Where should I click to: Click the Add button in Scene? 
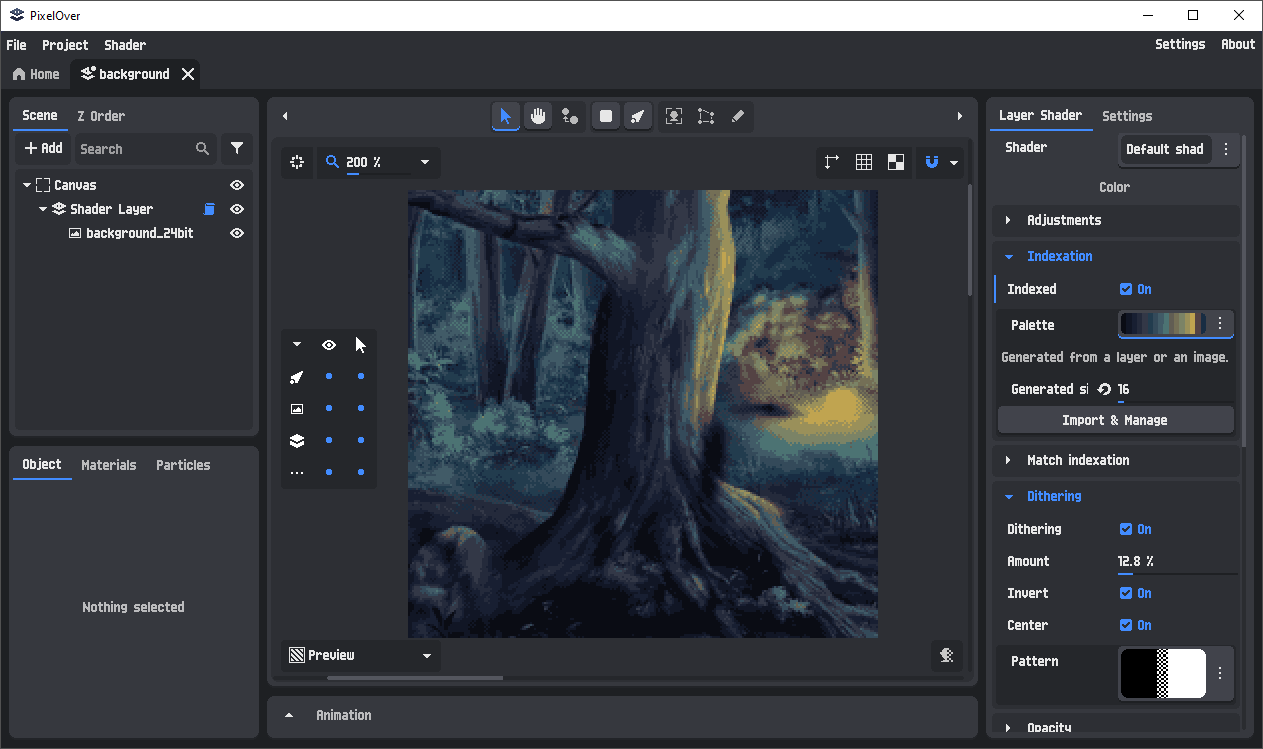[x=43, y=148]
